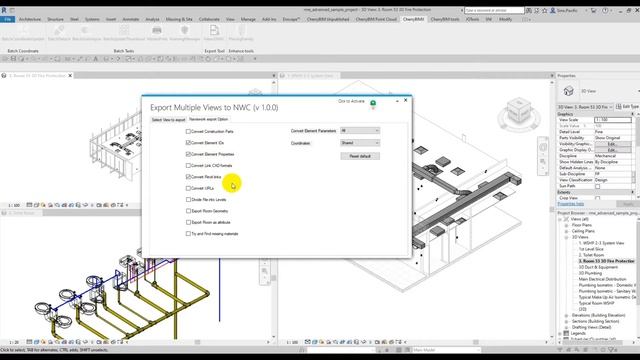
Task: Click Edit button for Visibility/Graphics
Action: (x=612, y=144)
